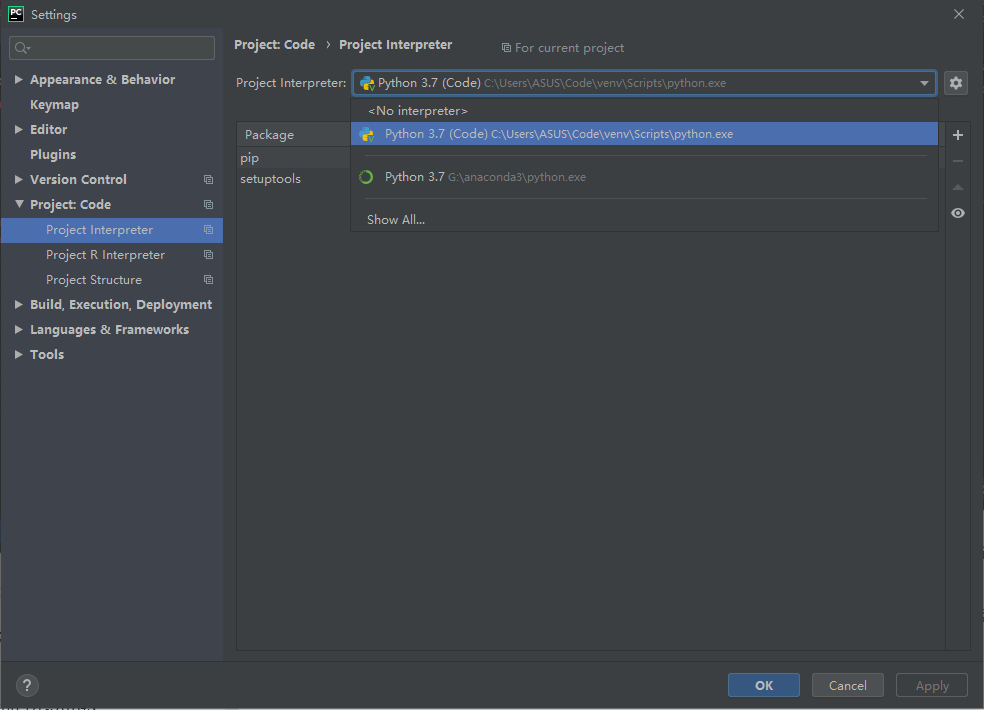Click the 'Project: Code' breadcrumb
This screenshot has width=984, height=710.
click(274, 44)
